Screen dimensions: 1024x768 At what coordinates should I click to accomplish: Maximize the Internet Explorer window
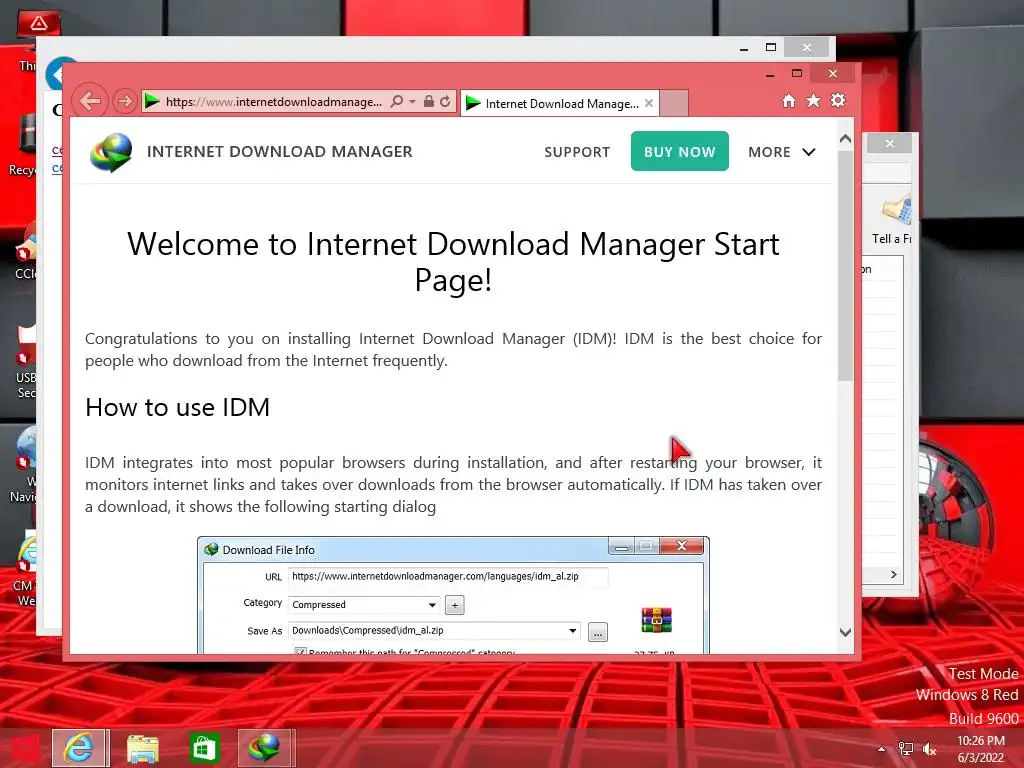(797, 73)
